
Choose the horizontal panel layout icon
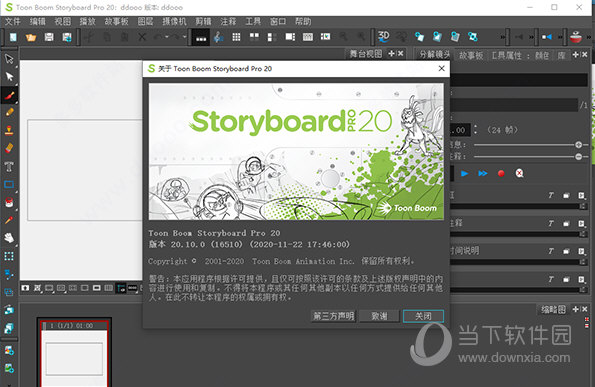(x=290, y=37)
